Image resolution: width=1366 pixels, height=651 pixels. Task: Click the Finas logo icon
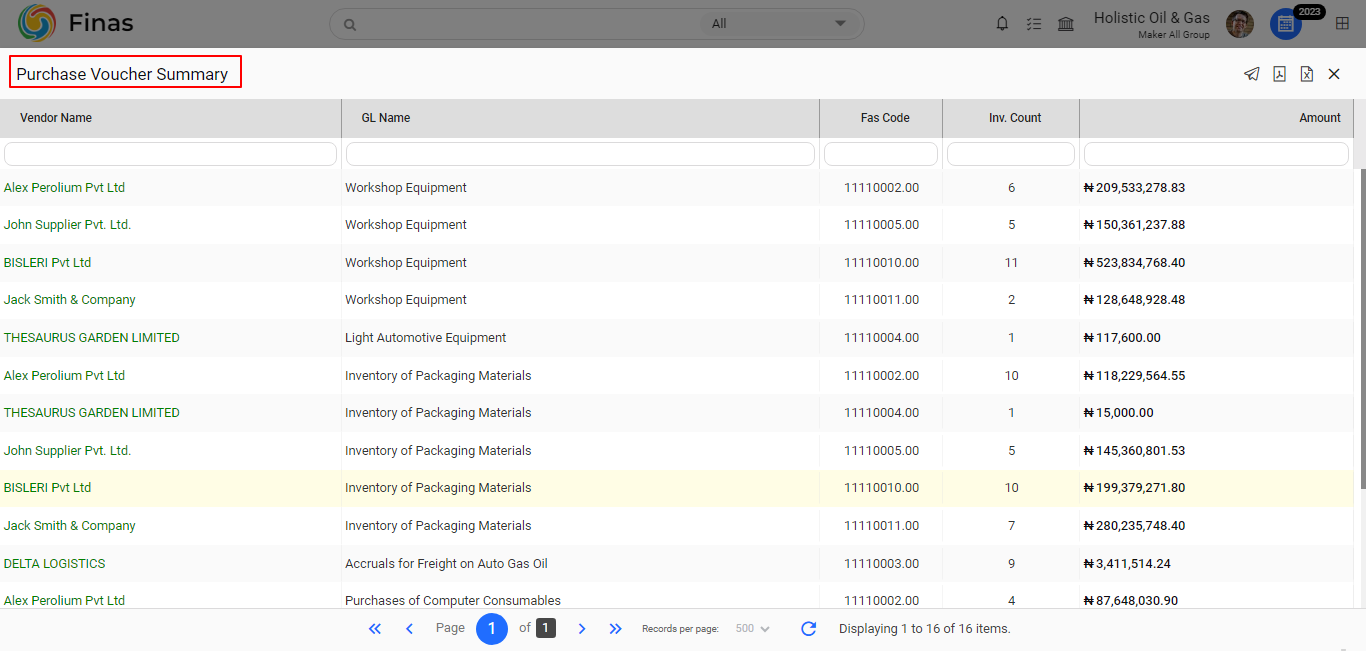37,23
